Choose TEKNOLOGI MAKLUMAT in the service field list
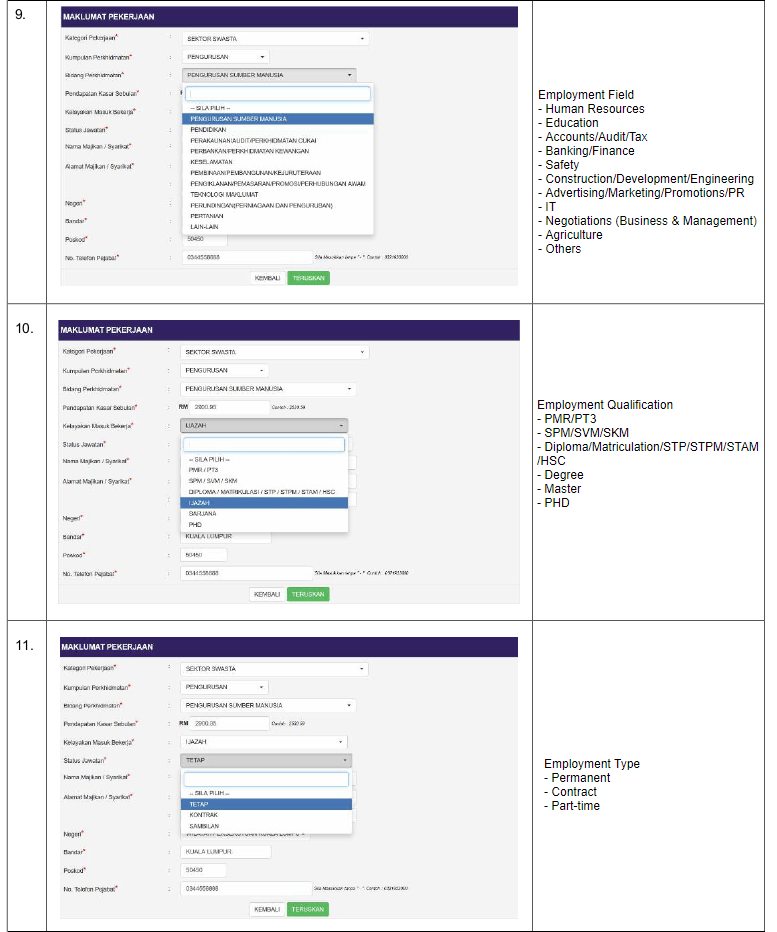777x932 pixels. (x=223, y=194)
